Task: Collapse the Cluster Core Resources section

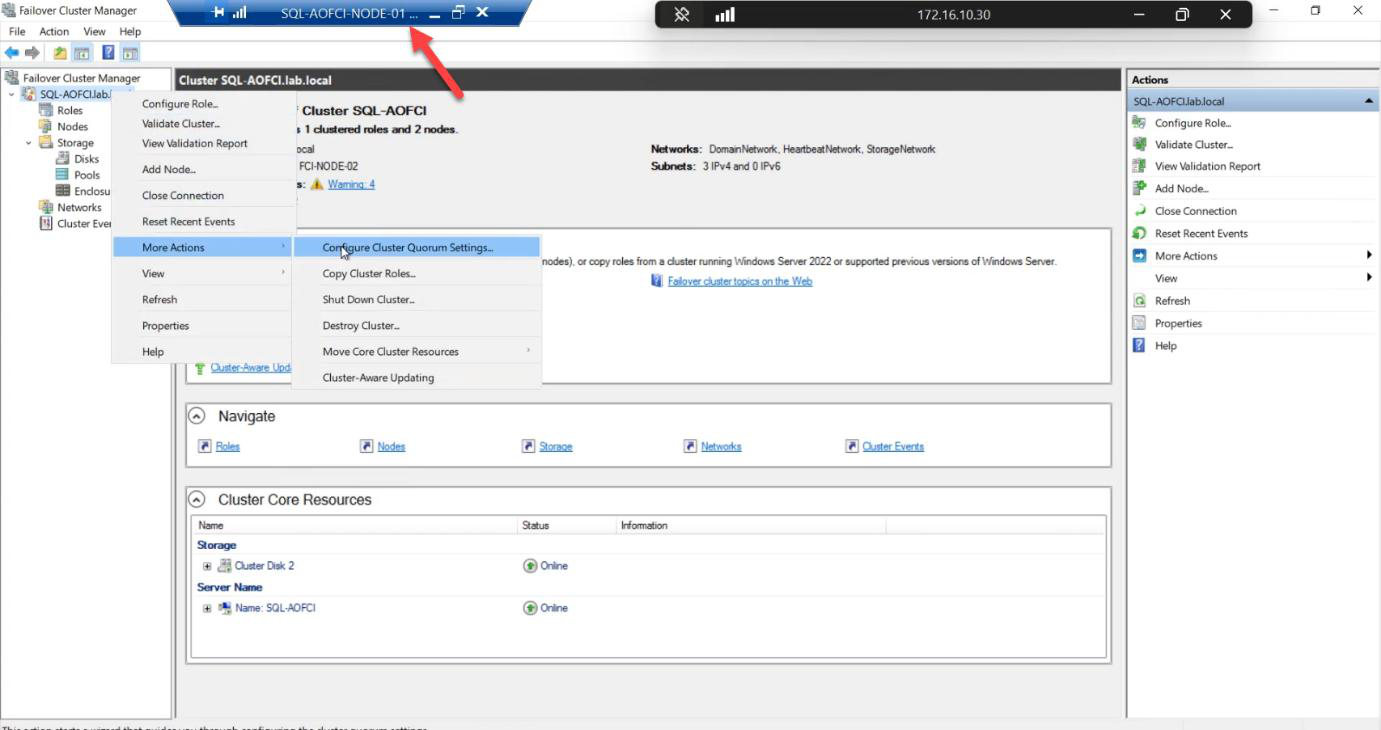Action: pyautogui.click(x=197, y=499)
